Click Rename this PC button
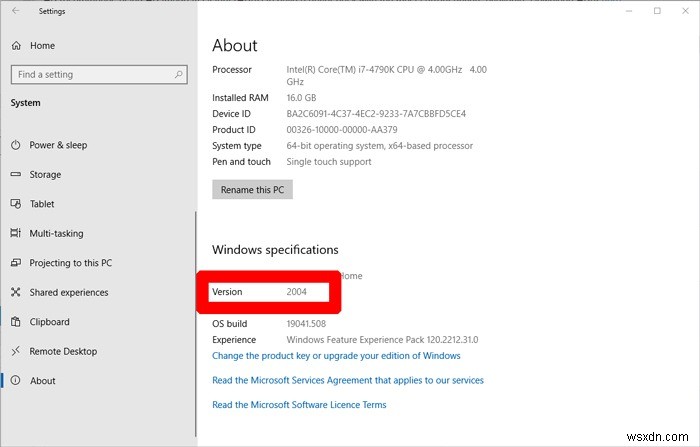The width and height of the screenshot is (700, 447). coord(252,190)
